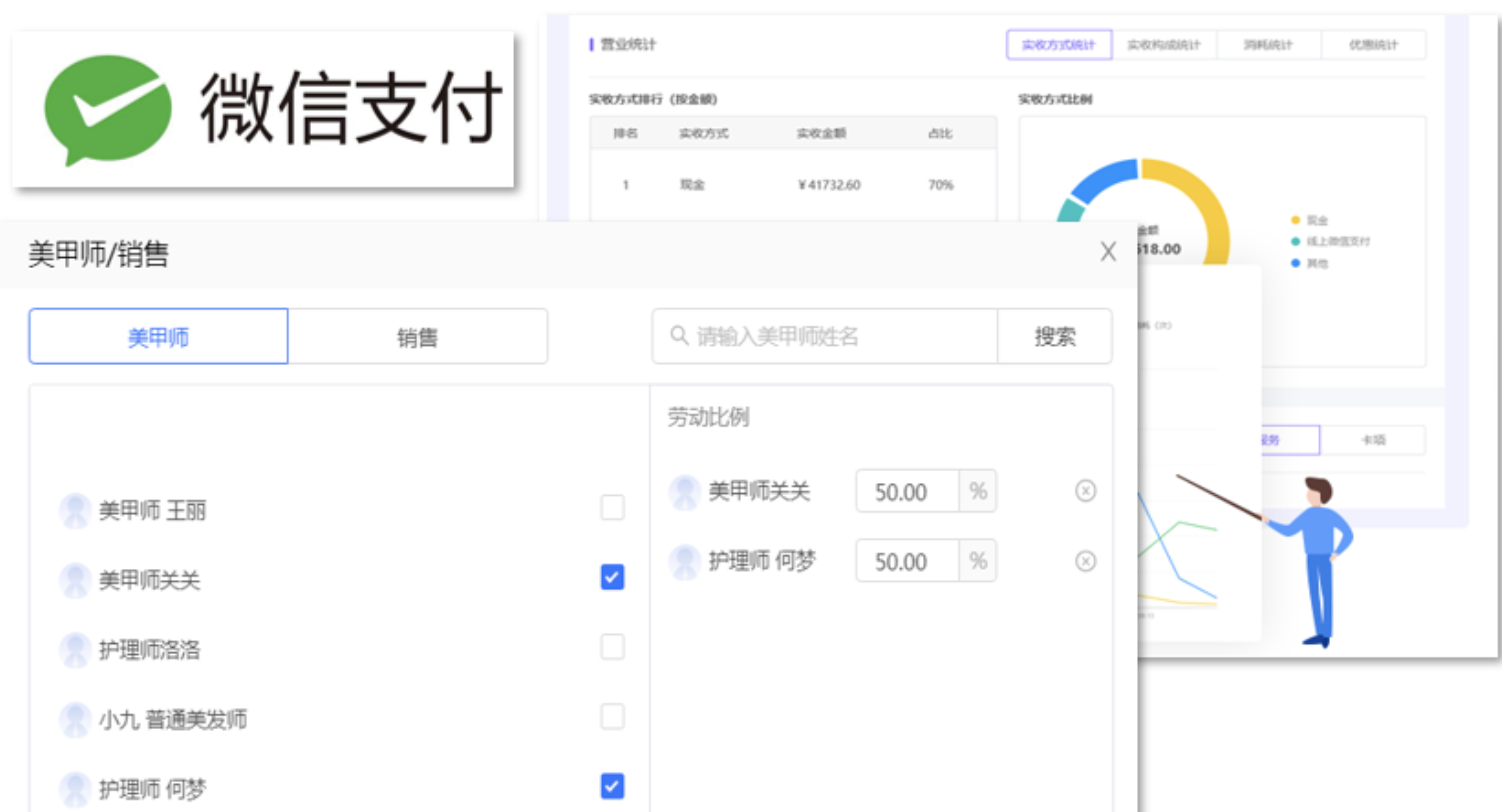Image resolution: width=1502 pixels, height=812 pixels.
Task: Open the 优惠统计 tab button
Action: pos(1373,45)
